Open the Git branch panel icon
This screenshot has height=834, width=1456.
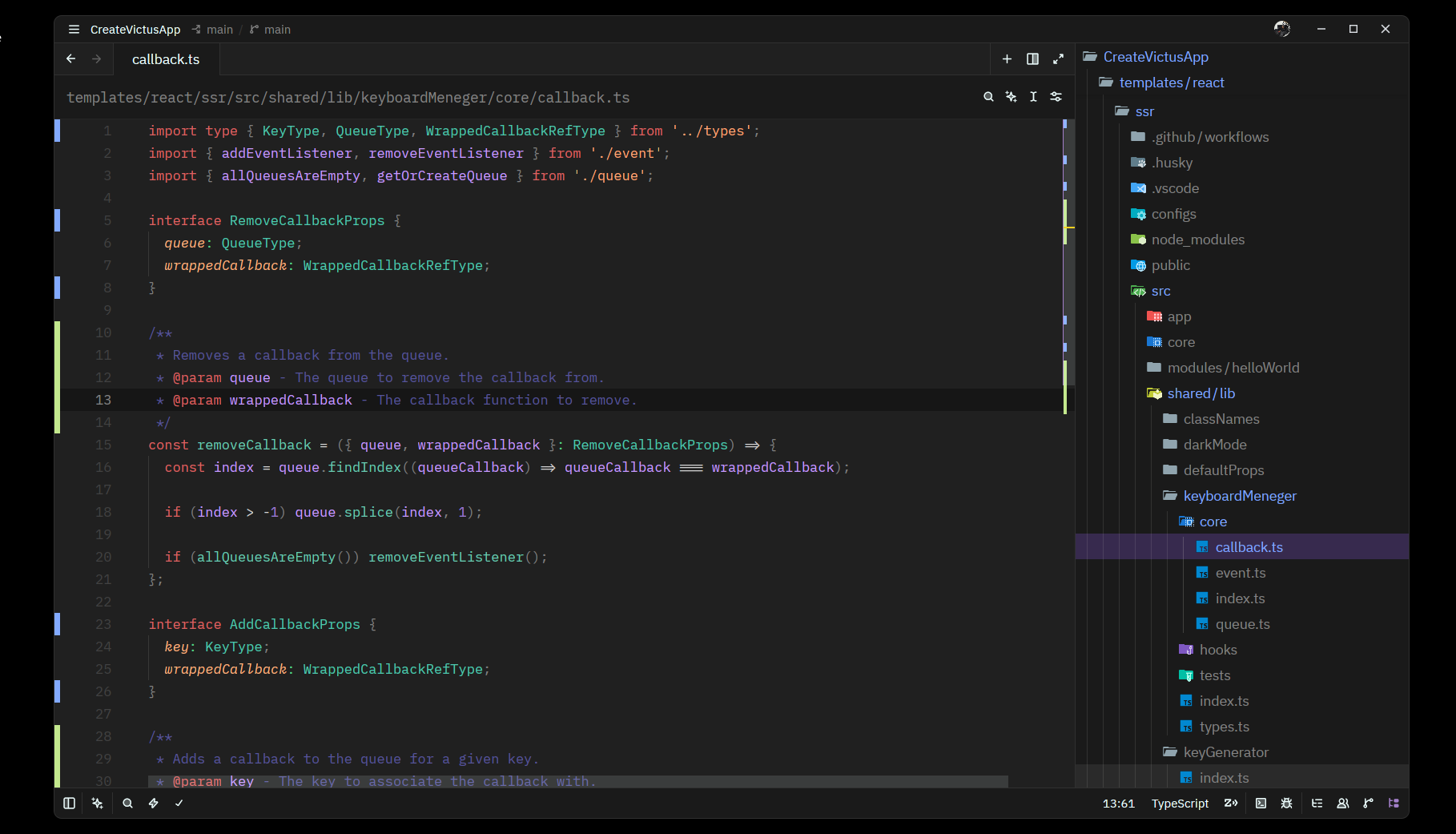1368,803
